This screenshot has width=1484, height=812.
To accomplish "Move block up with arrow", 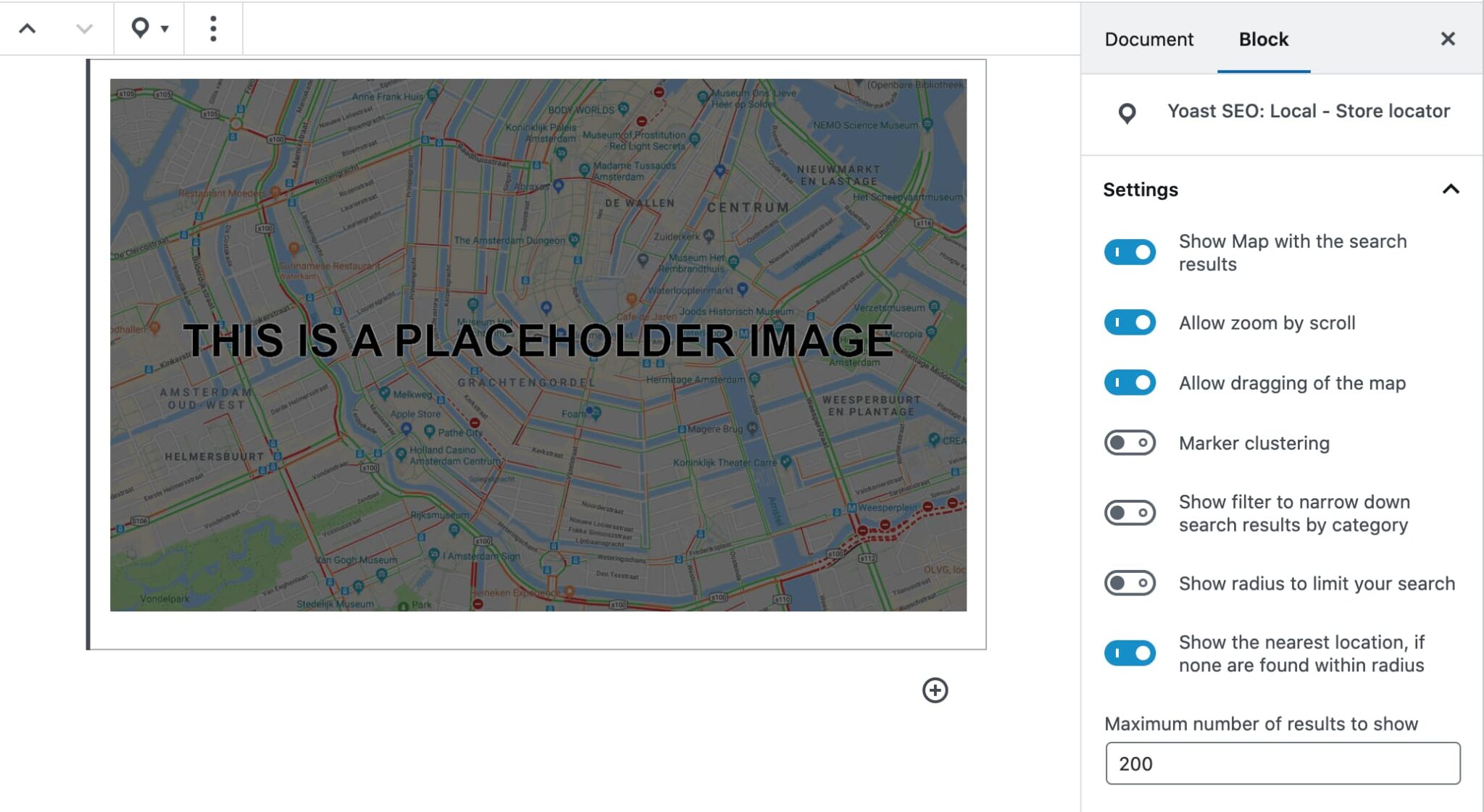I will [28, 29].
